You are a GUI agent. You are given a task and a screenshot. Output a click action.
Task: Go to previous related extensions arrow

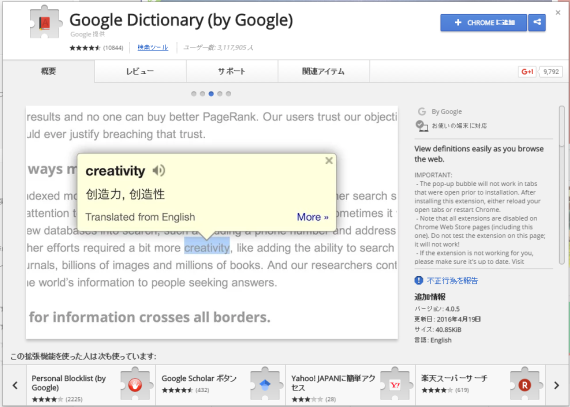coord(15,385)
